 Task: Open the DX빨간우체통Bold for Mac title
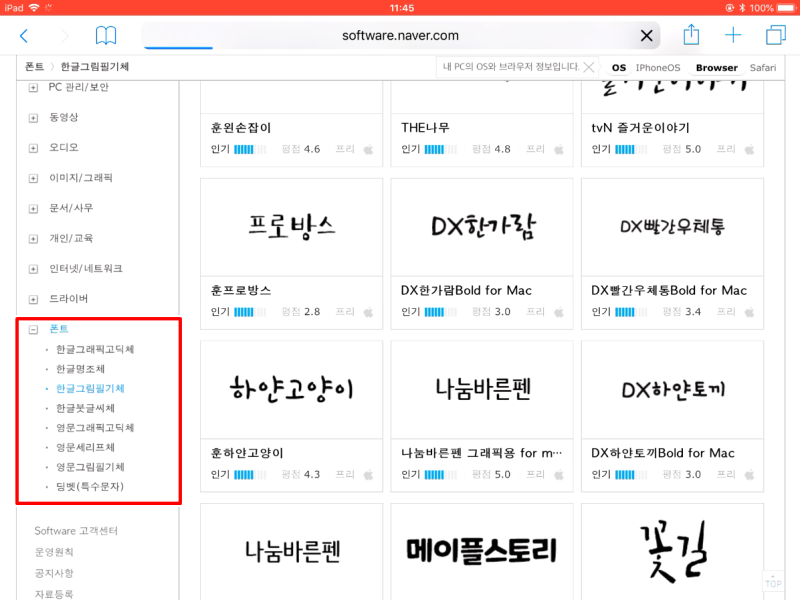(669, 290)
